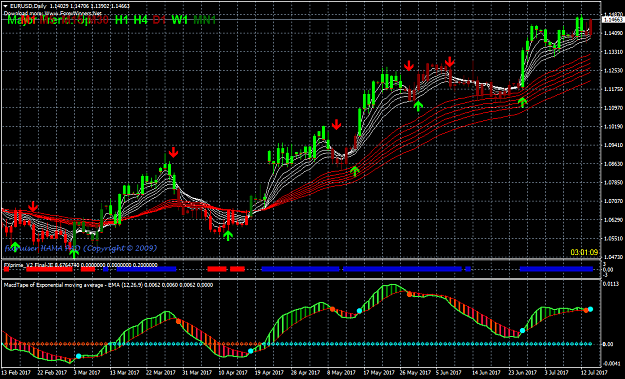Click the MN1 timeframe trend label
This screenshot has height=379, width=625.
pos(204,20)
